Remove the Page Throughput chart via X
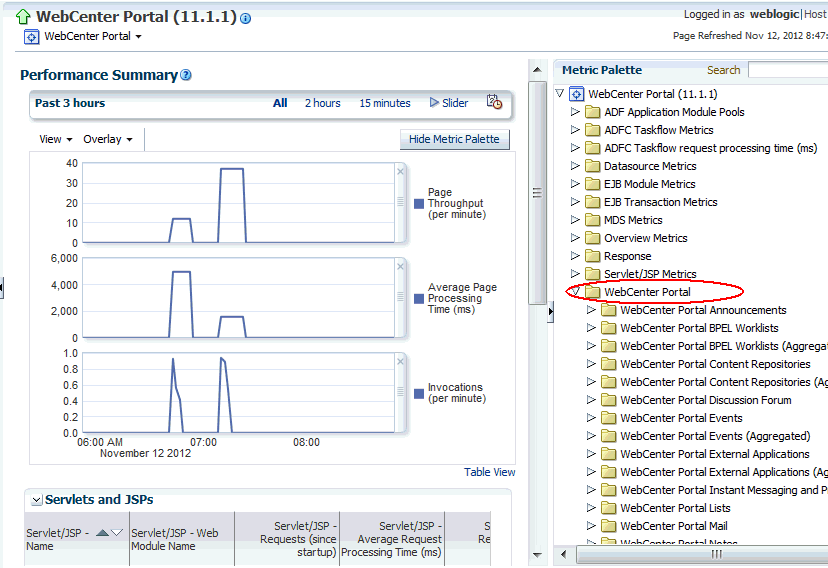Screen dimensions: 828x568 (400, 172)
